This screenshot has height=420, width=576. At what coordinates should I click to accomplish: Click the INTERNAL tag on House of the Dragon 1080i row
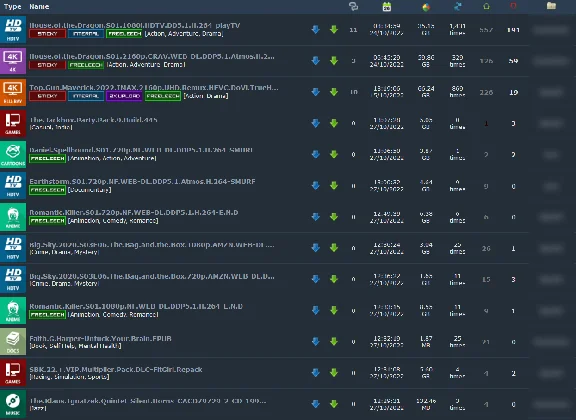[x=86, y=34]
